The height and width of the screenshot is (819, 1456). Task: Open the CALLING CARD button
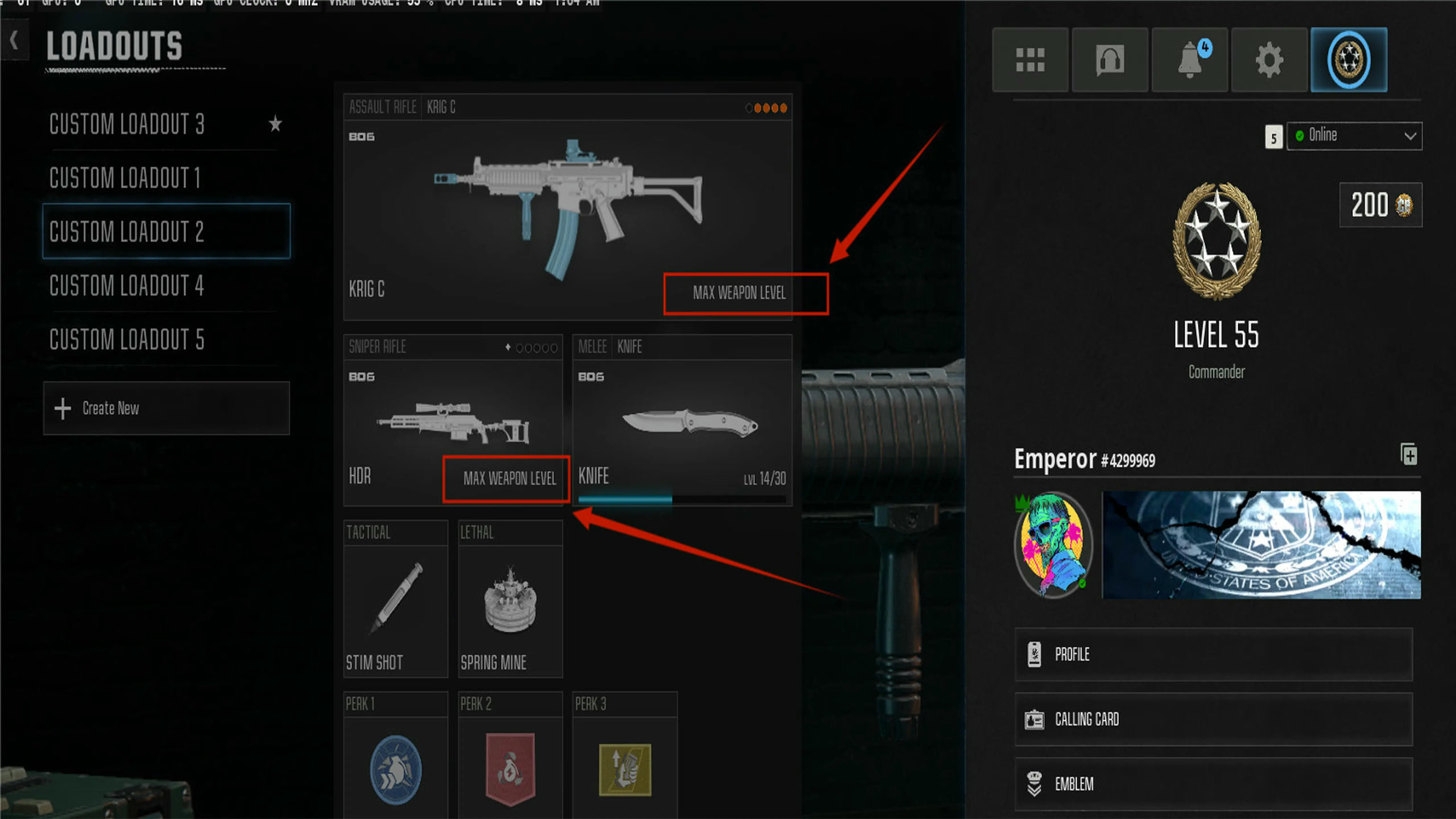(x=1213, y=719)
